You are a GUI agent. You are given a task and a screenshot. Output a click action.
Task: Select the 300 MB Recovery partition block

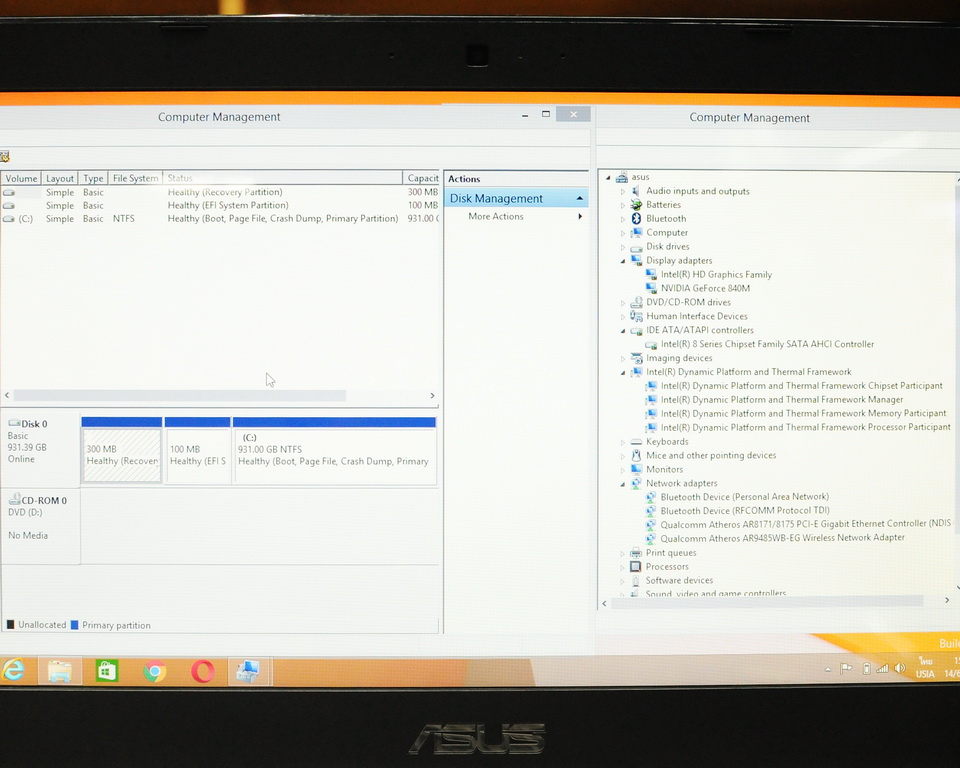pos(122,454)
